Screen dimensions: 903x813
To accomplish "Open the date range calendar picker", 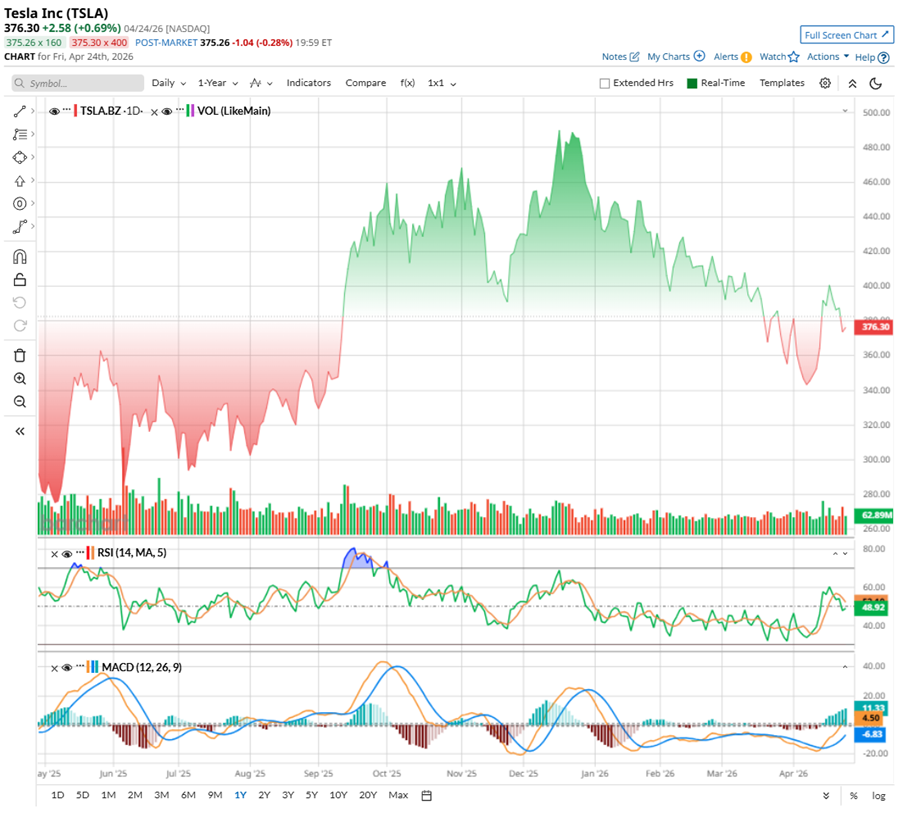I will point(427,796).
